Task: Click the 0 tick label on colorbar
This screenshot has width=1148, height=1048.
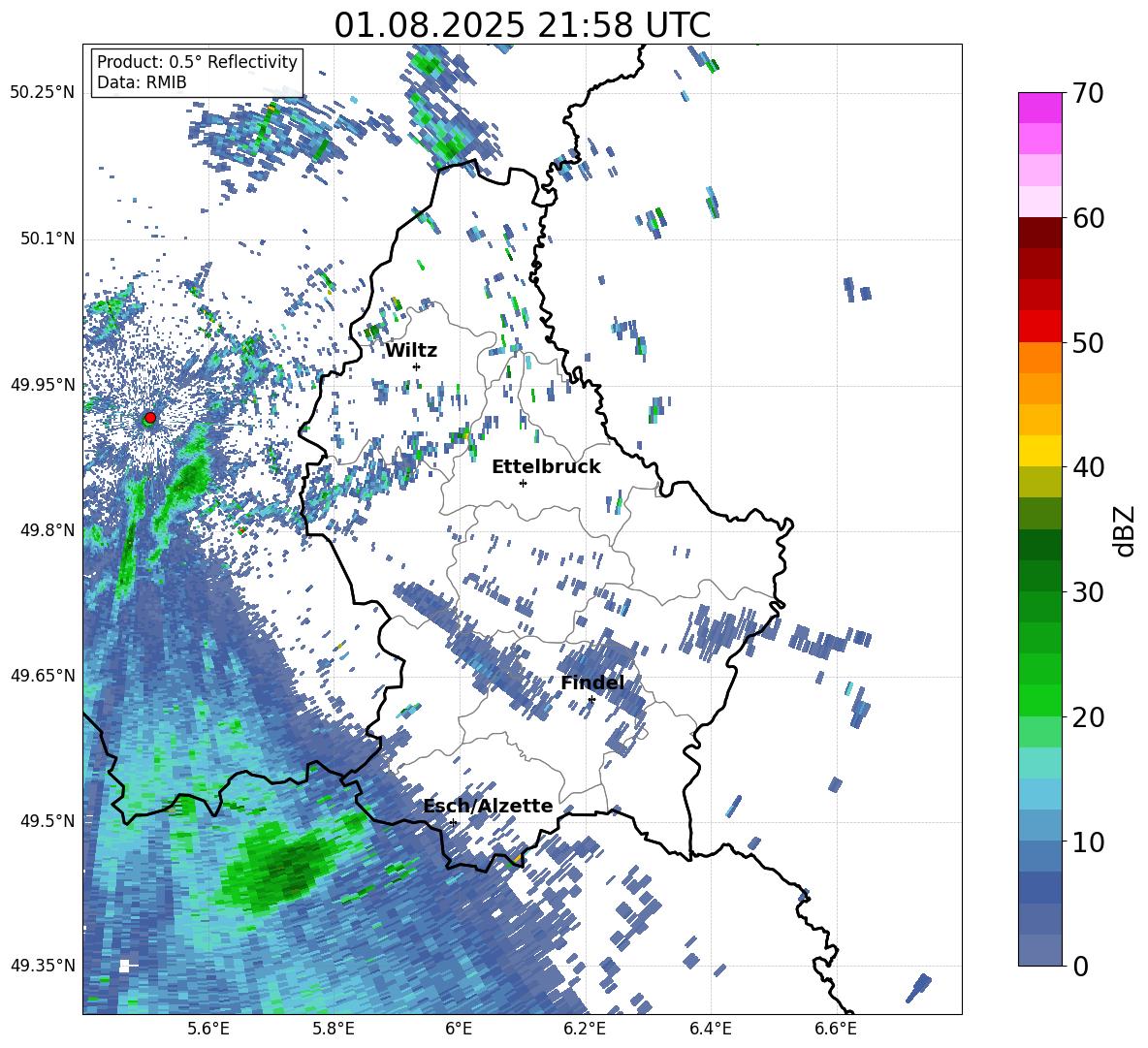Action: pyautogui.click(x=1081, y=966)
